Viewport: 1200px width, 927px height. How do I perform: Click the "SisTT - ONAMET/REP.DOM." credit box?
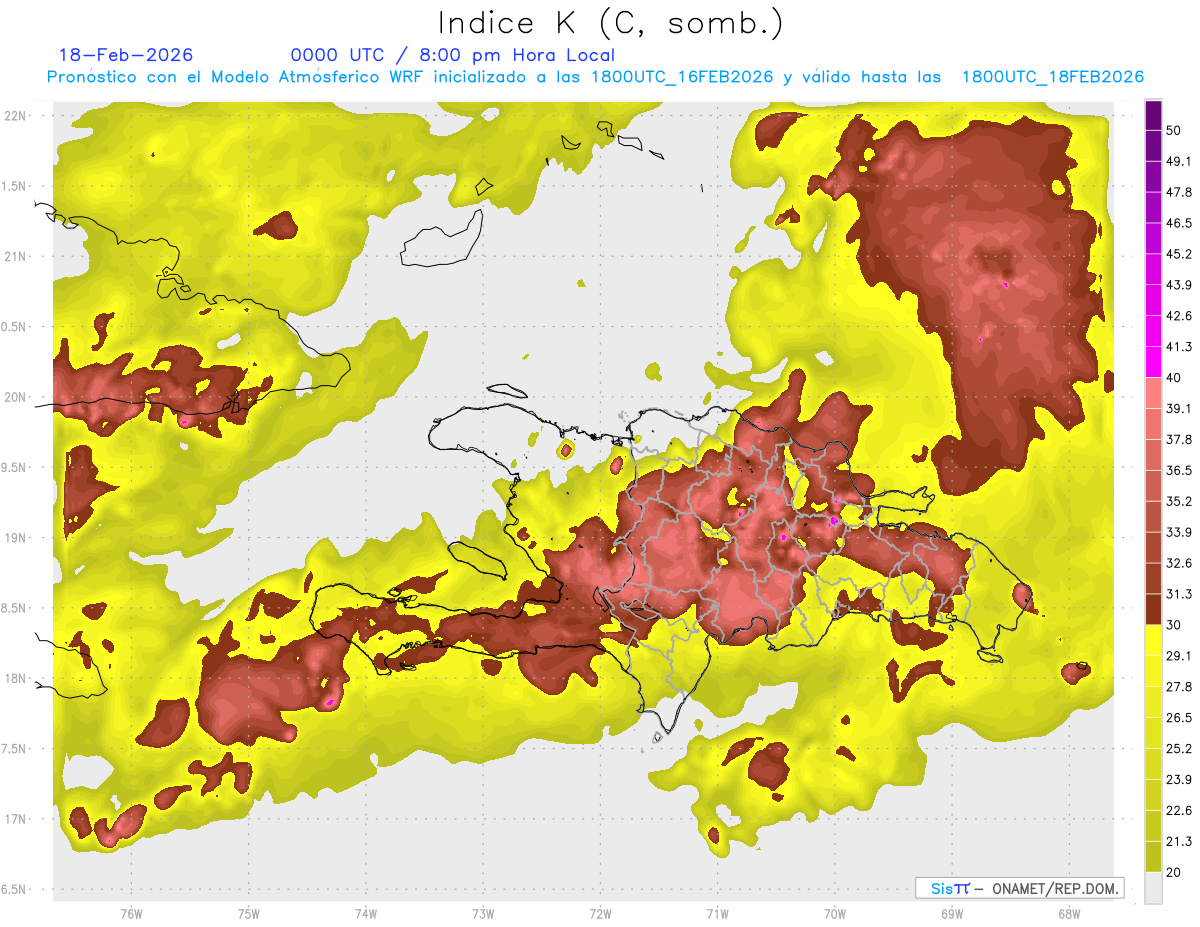click(1019, 888)
